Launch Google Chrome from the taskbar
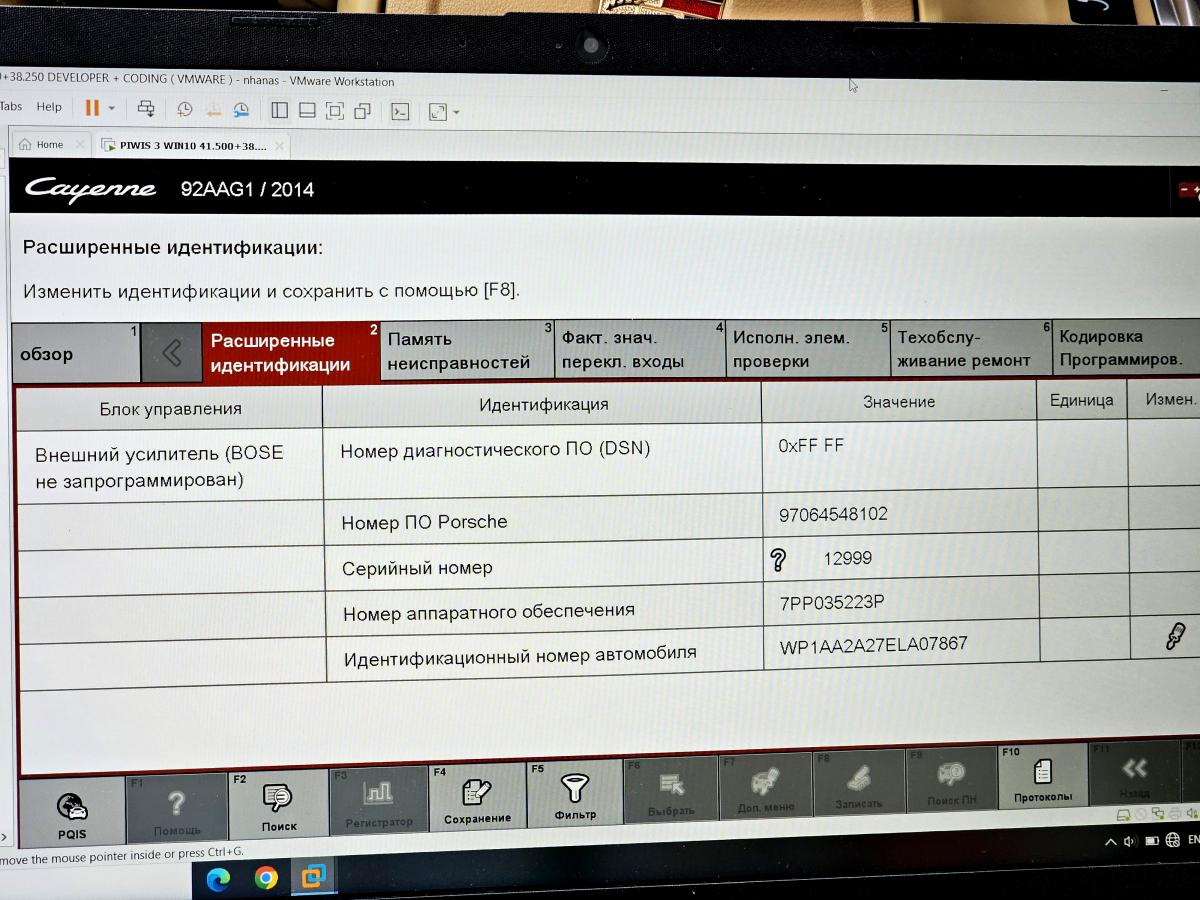 [266, 878]
